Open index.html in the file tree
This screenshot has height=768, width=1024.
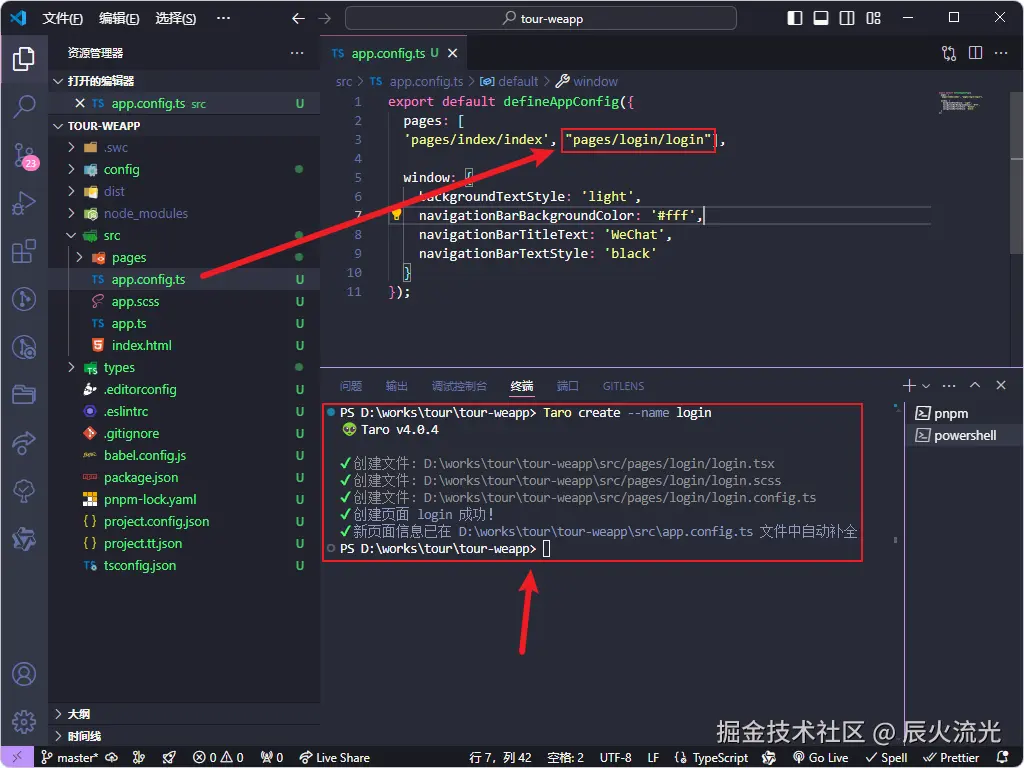(x=142, y=345)
